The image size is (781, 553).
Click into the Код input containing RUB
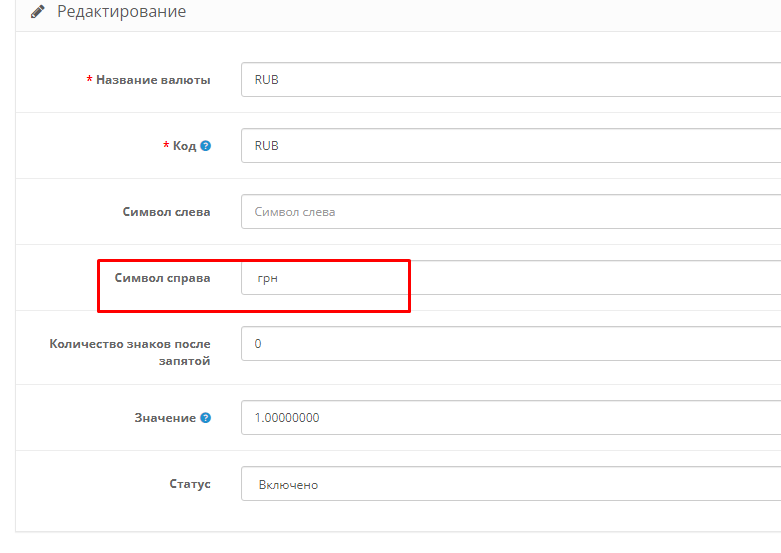pyautogui.click(x=510, y=146)
